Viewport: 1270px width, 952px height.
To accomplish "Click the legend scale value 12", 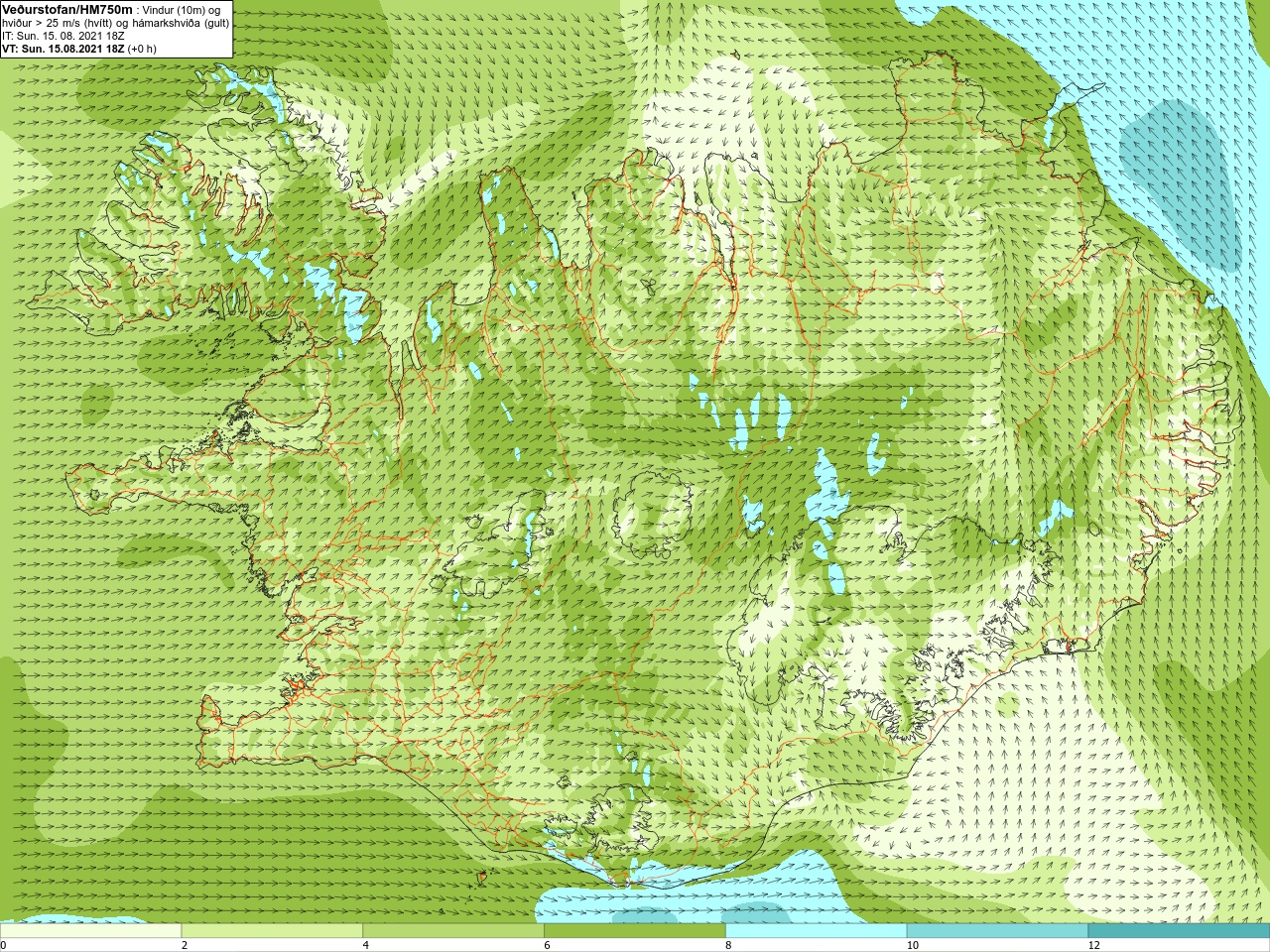I will click(x=1094, y=945).
